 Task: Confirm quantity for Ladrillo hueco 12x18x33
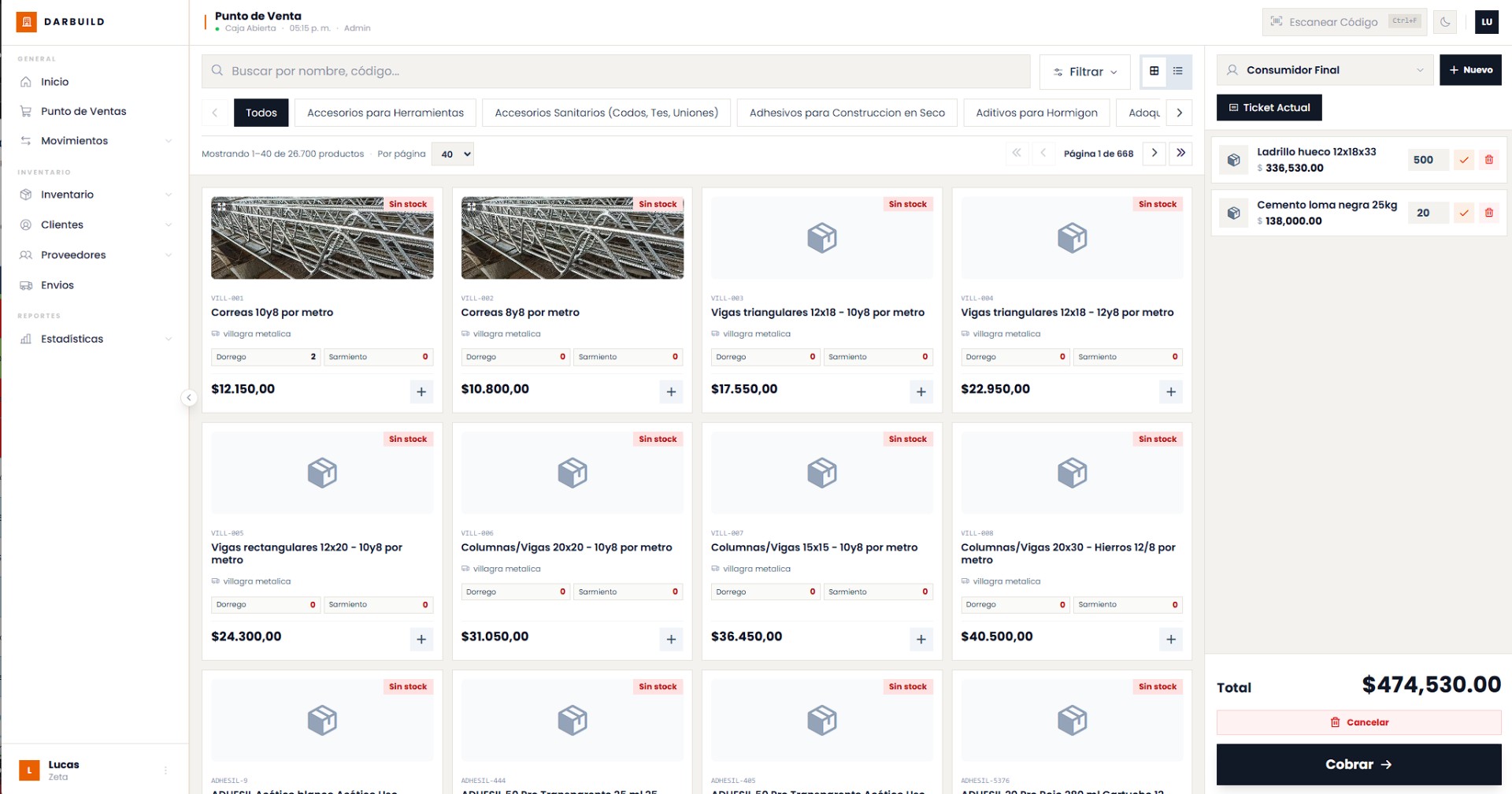point(1464,160)
